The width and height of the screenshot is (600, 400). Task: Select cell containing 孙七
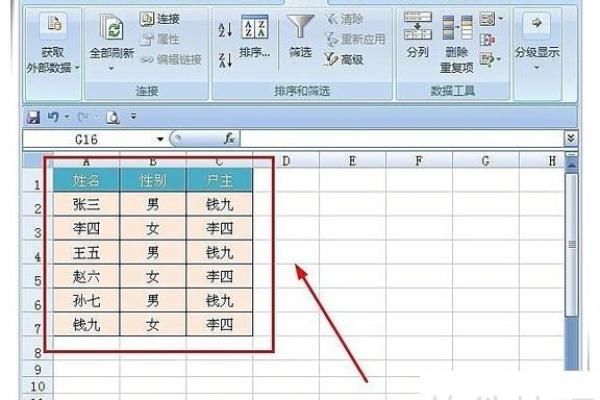[86, 300]
